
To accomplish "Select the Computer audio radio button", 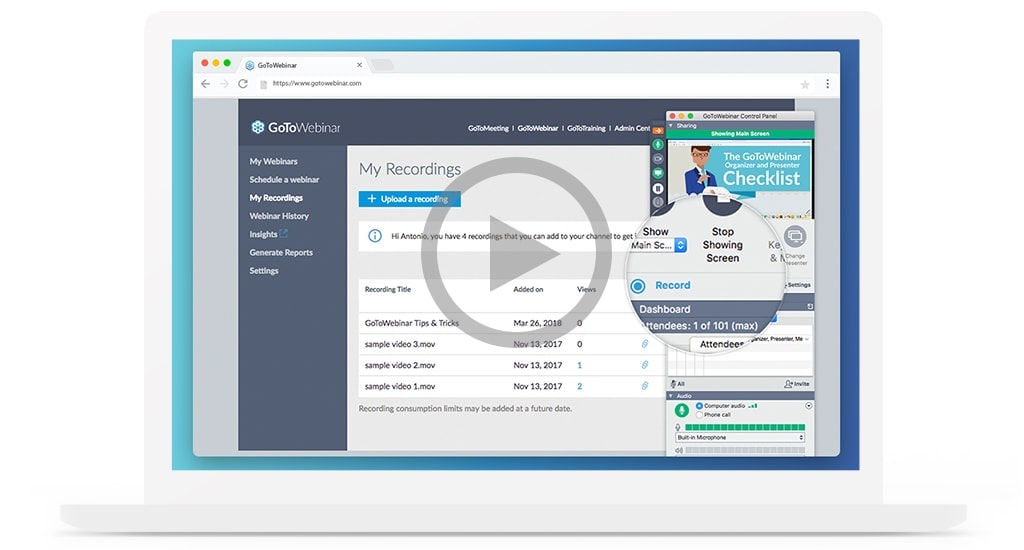I will (x=699, y=406).
